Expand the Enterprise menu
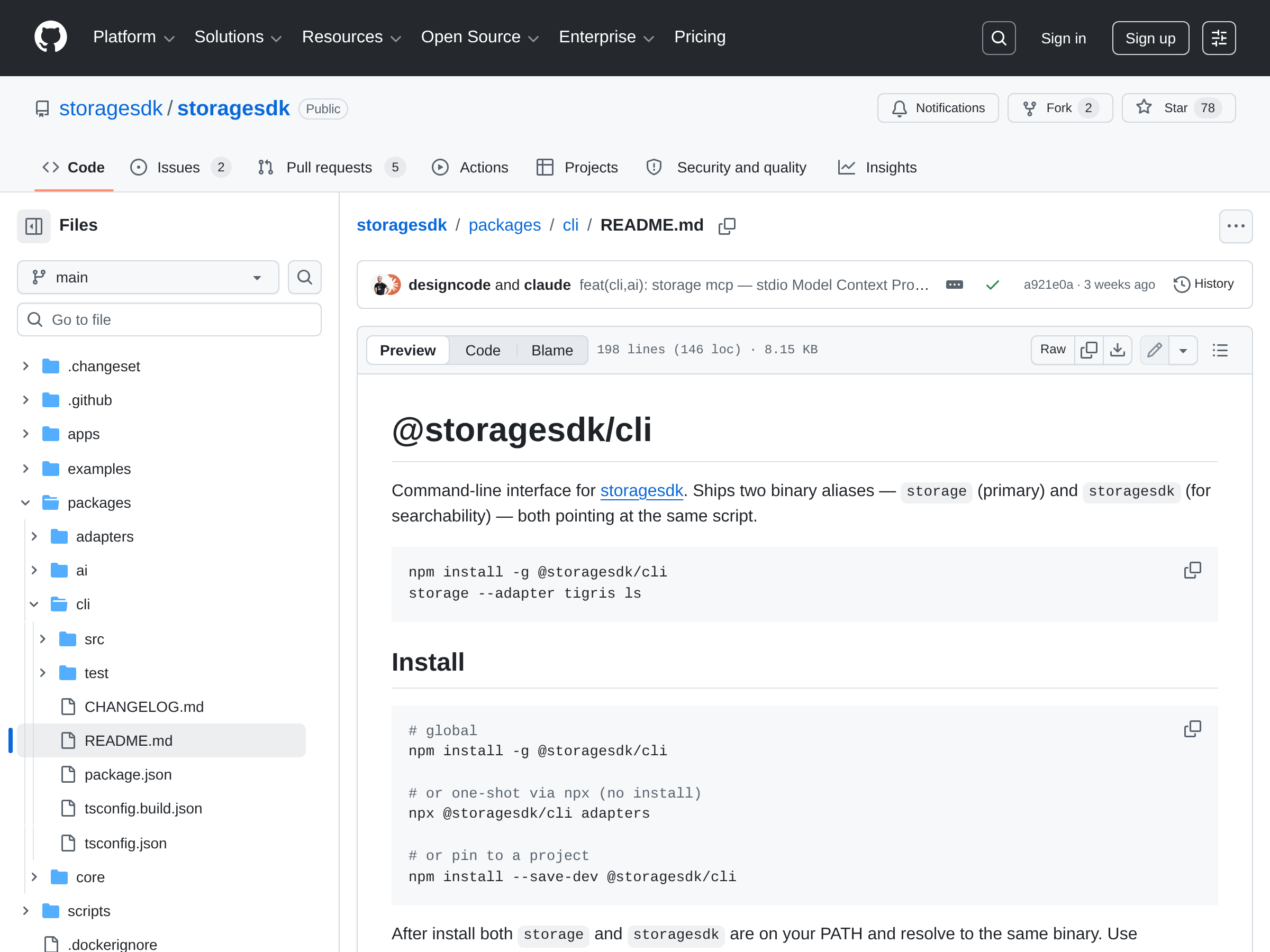The image size is (1270, 952). (606, 38)
